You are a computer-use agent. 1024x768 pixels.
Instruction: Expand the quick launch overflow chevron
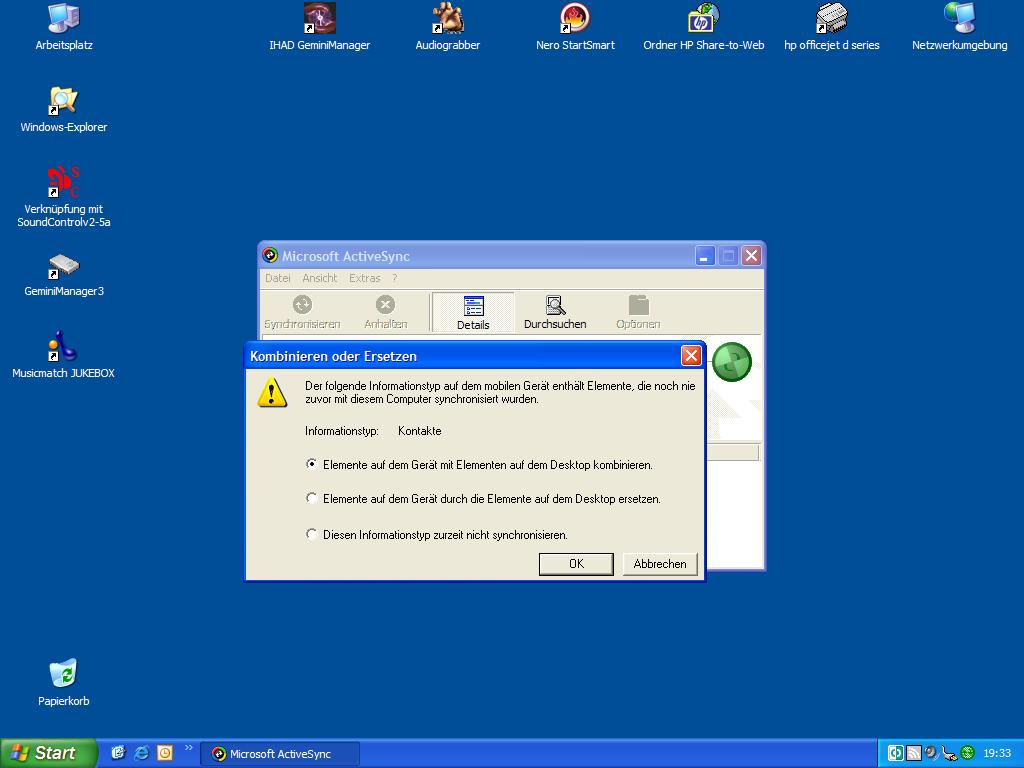point(189,748)
